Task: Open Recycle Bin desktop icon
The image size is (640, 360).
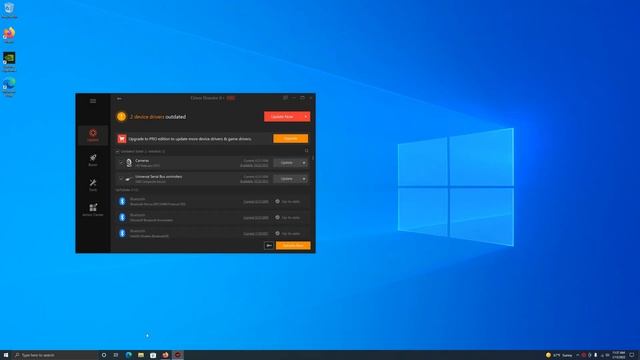Action: pos(9,10)
